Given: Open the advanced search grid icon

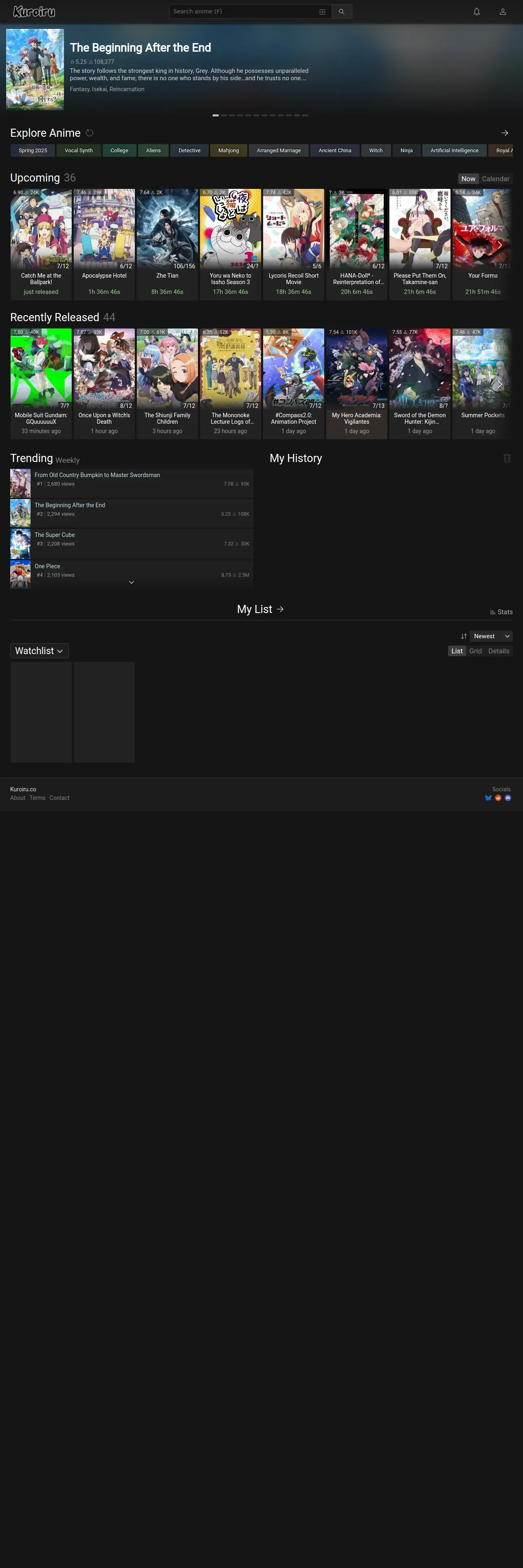Looking at the screenshot, I should [322, 11].
